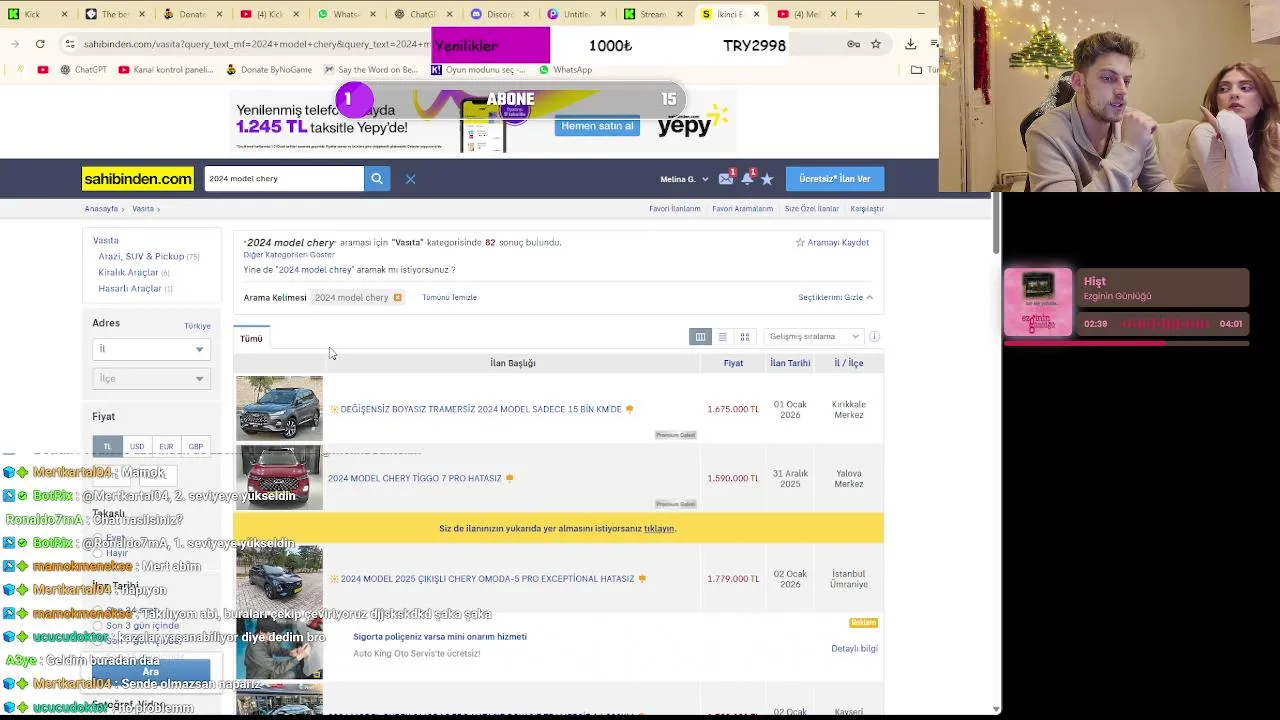
Task: Open 'Favori Aramalarım' menu link
Action: tap(742, 209)
